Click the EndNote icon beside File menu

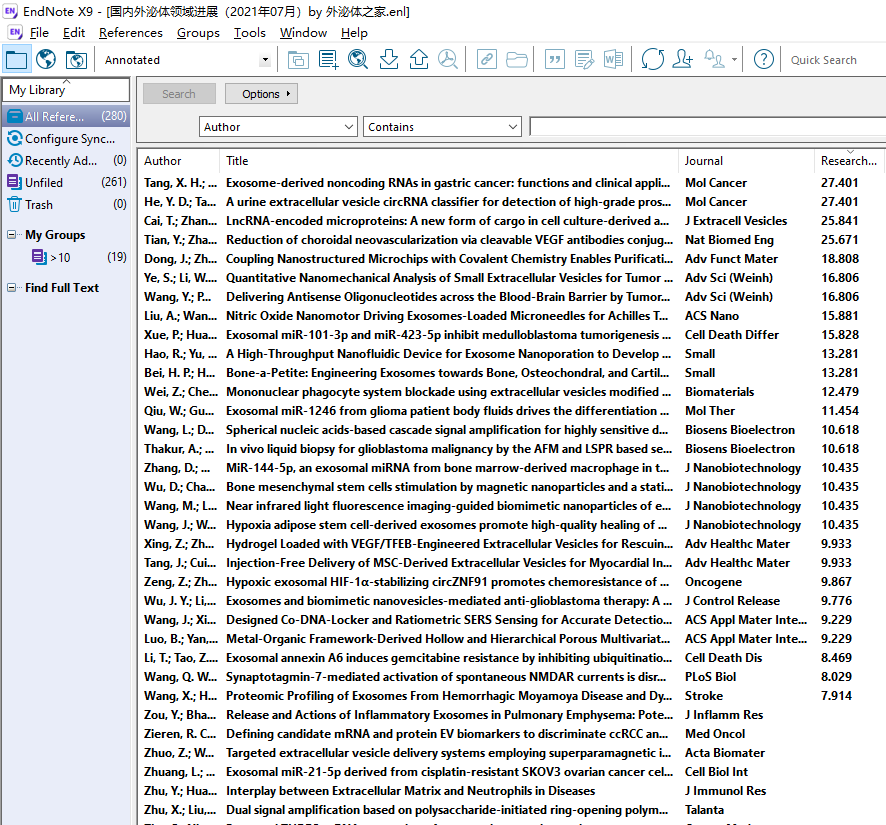coord(15,33)
